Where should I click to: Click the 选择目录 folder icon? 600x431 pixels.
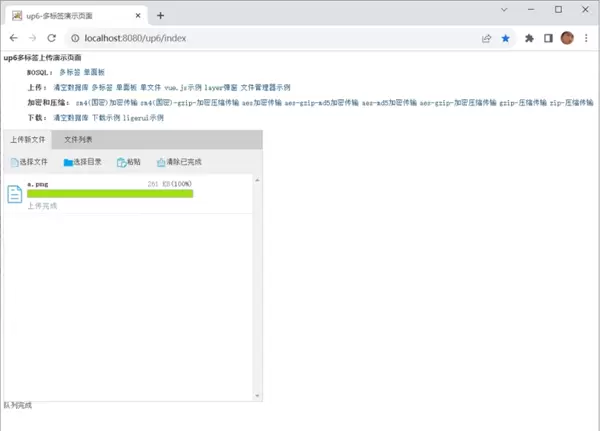[68, 162]
